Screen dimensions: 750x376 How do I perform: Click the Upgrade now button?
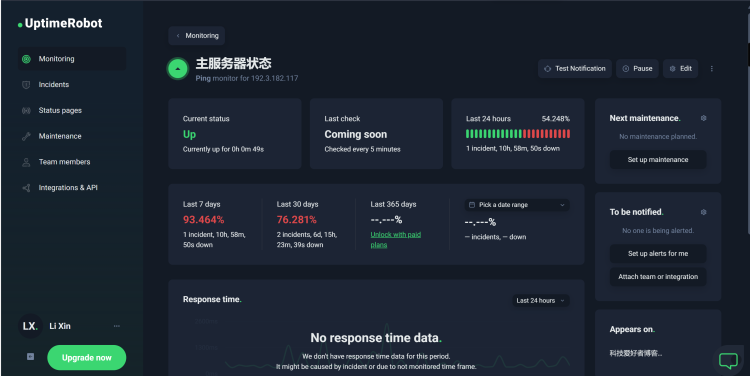pyautogui.click(x=87, y=357)
